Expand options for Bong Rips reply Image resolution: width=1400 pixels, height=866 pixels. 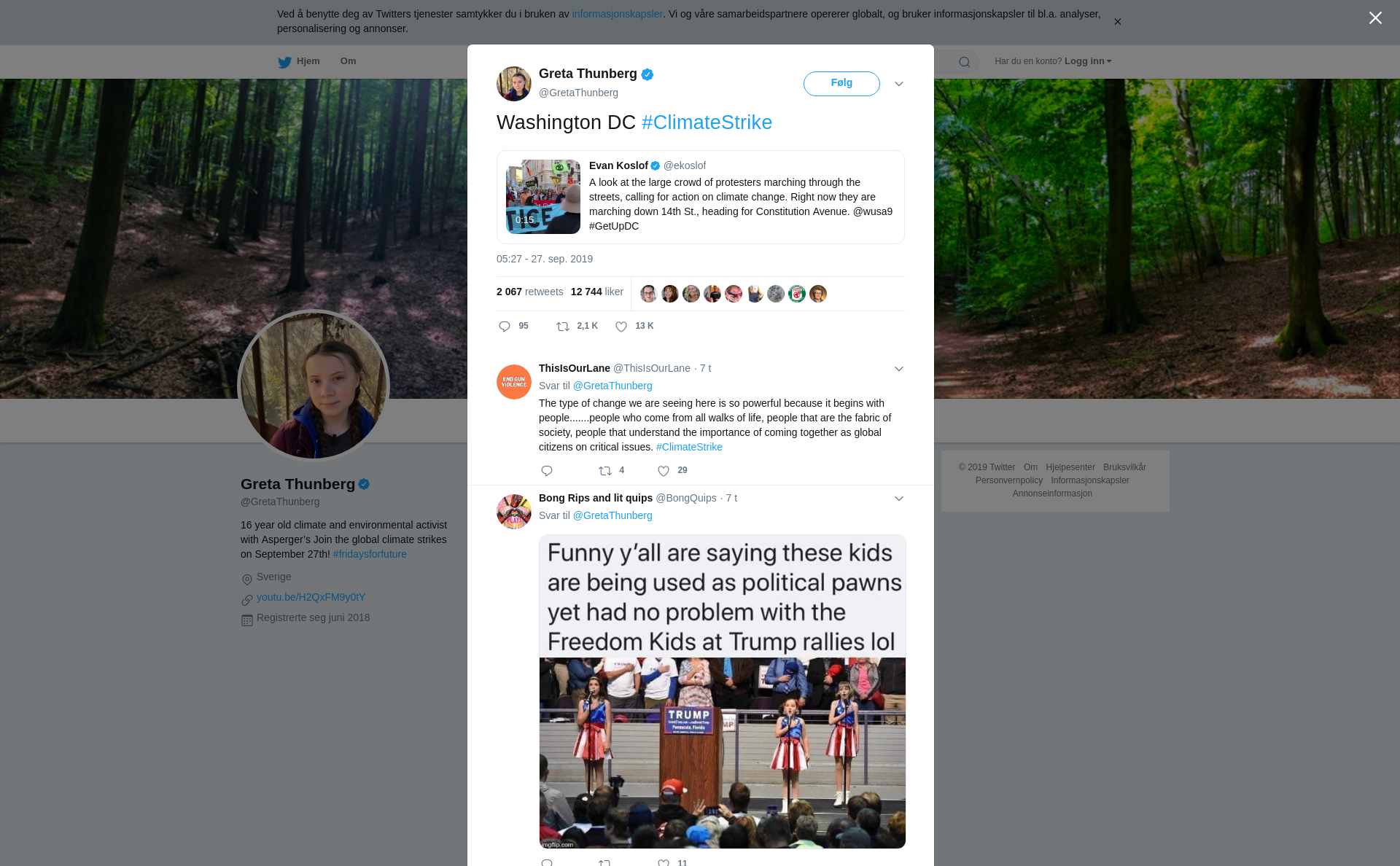pyautogui.click(x=899, y=499)
